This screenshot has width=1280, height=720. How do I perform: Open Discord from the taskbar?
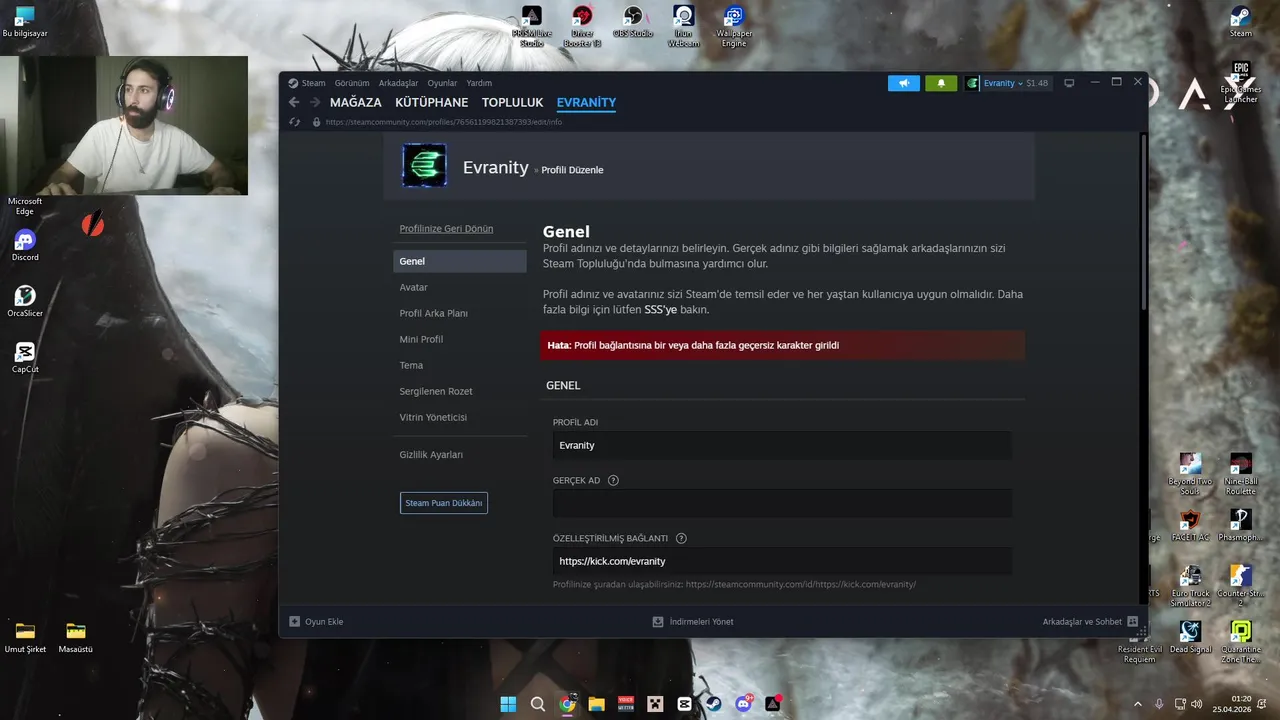tap(744, 704)
